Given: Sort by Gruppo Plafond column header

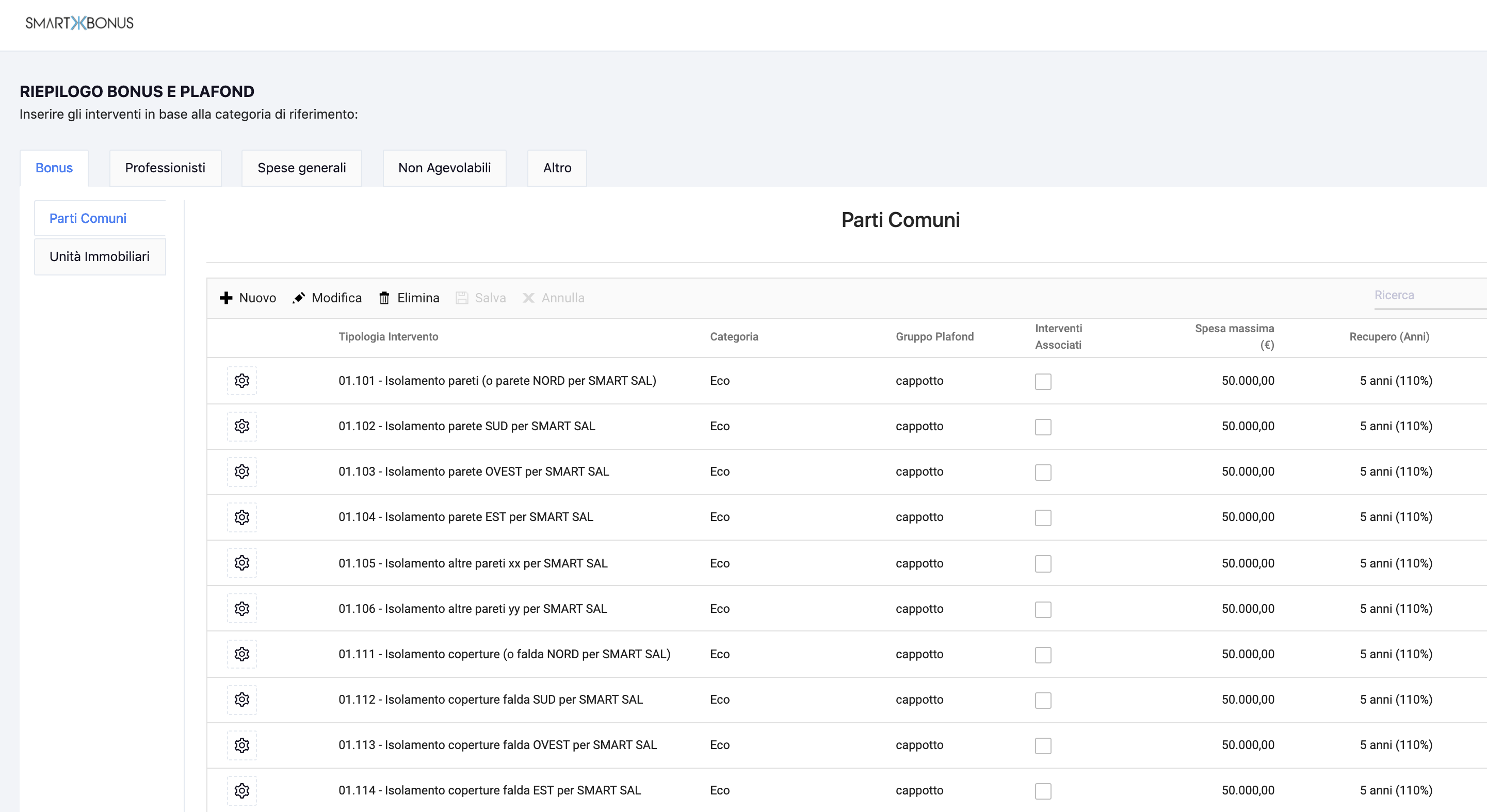Looking at the screenshot, I should coord(934,336).
